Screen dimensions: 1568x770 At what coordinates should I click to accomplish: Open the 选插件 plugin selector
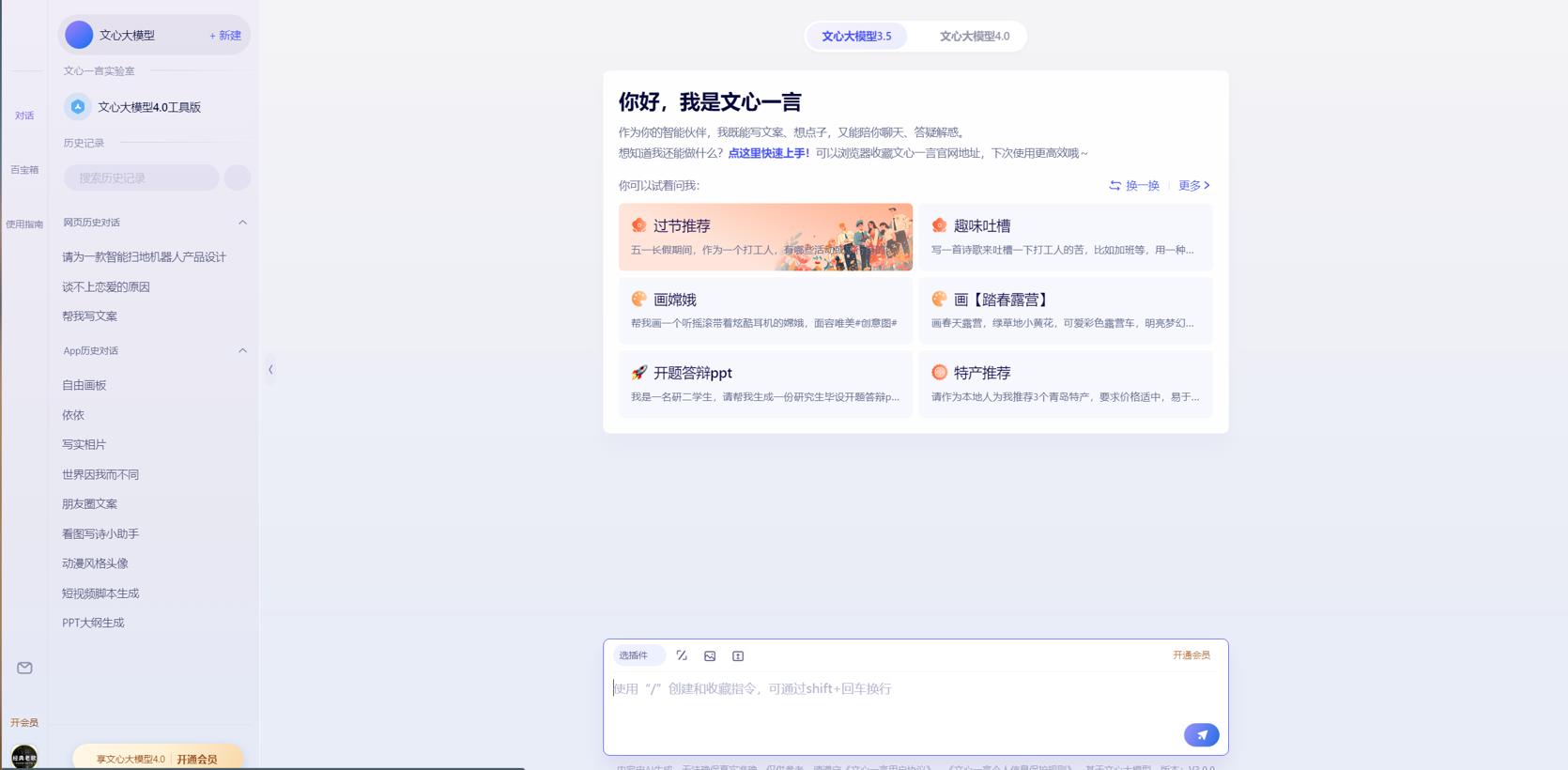coord(638,655)
